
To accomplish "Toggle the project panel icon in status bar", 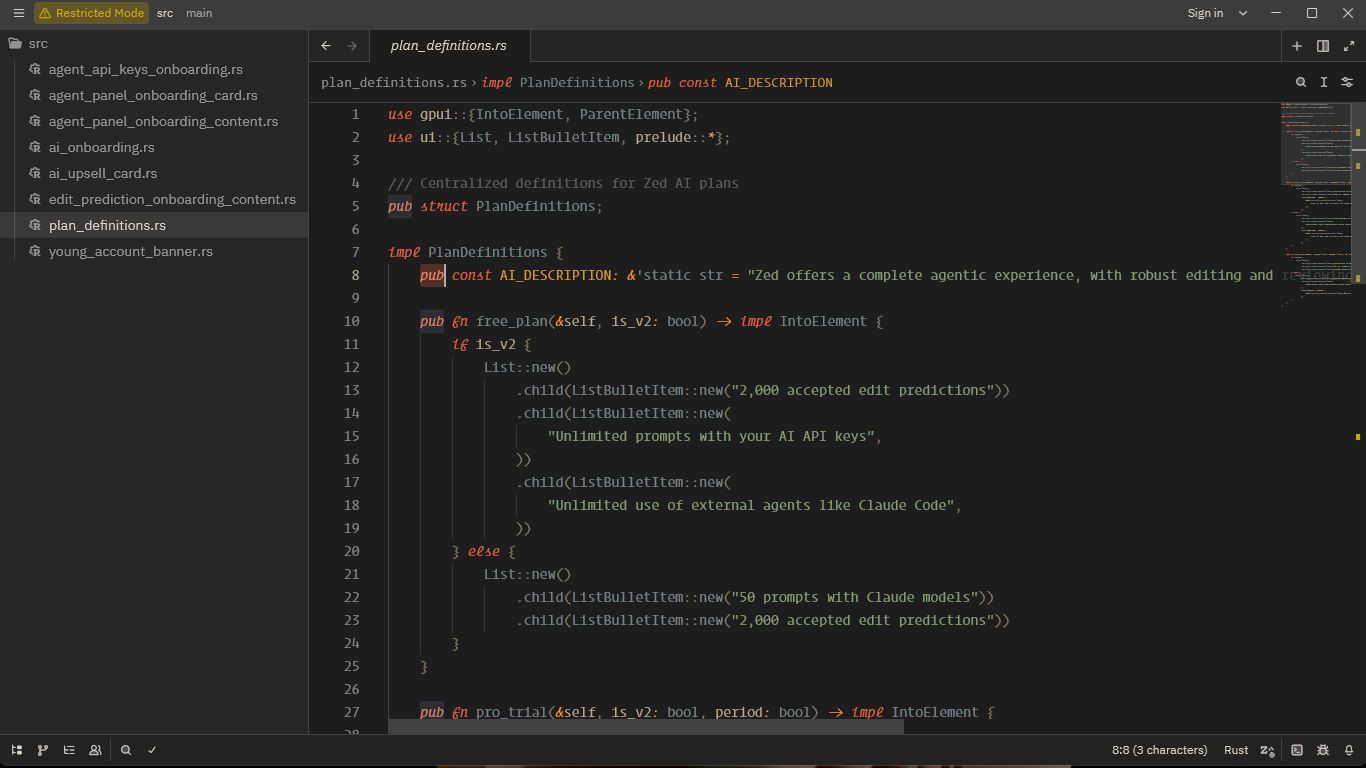I will click(17, 750).
